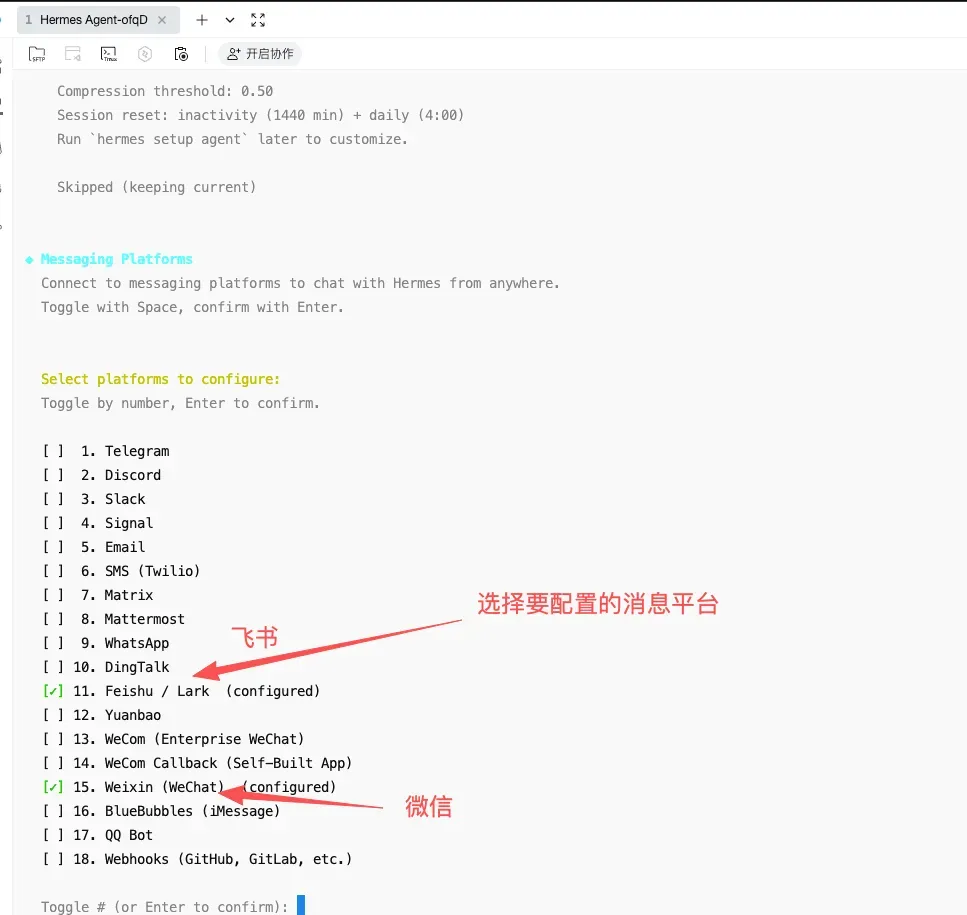Click the QQ Bot platform entry
Image resolution: width=967 pixels, height=915 pixels.
click(x=128, y=835)
